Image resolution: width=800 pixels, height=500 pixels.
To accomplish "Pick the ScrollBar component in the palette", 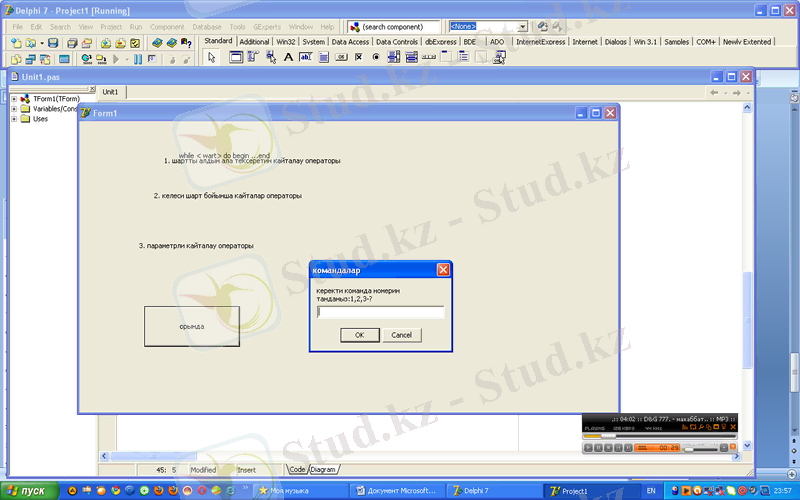I will point(429,57).
